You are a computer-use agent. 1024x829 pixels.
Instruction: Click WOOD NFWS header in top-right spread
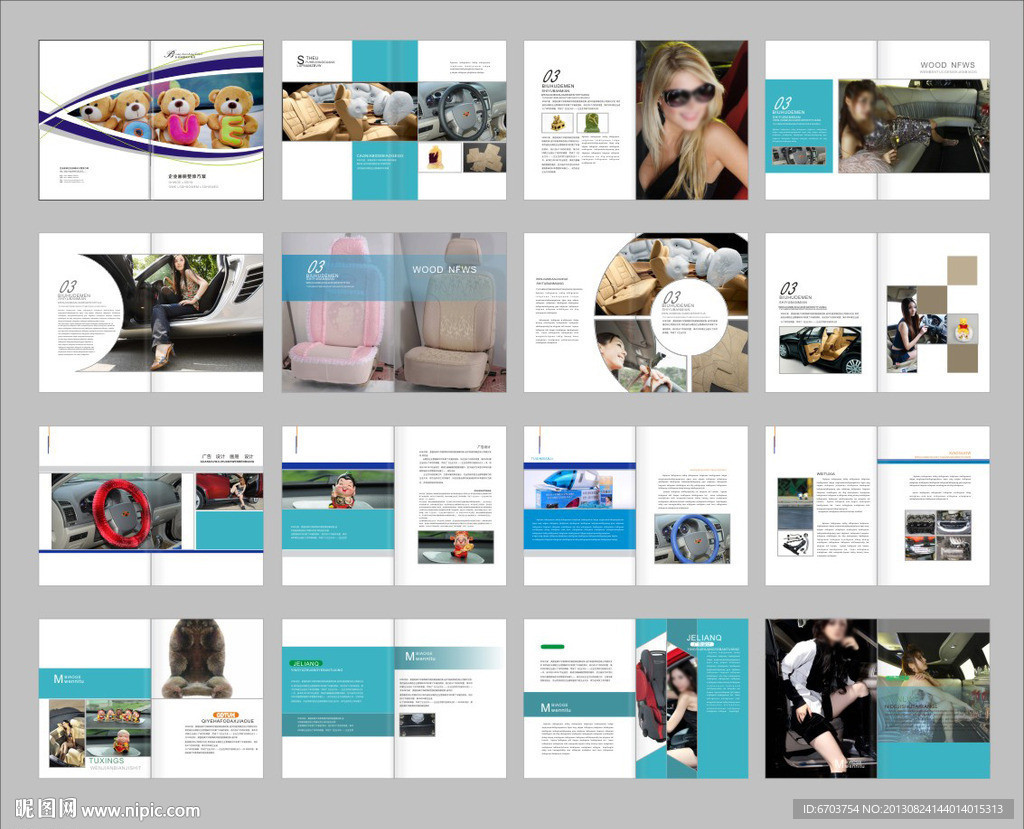[947, 65]
